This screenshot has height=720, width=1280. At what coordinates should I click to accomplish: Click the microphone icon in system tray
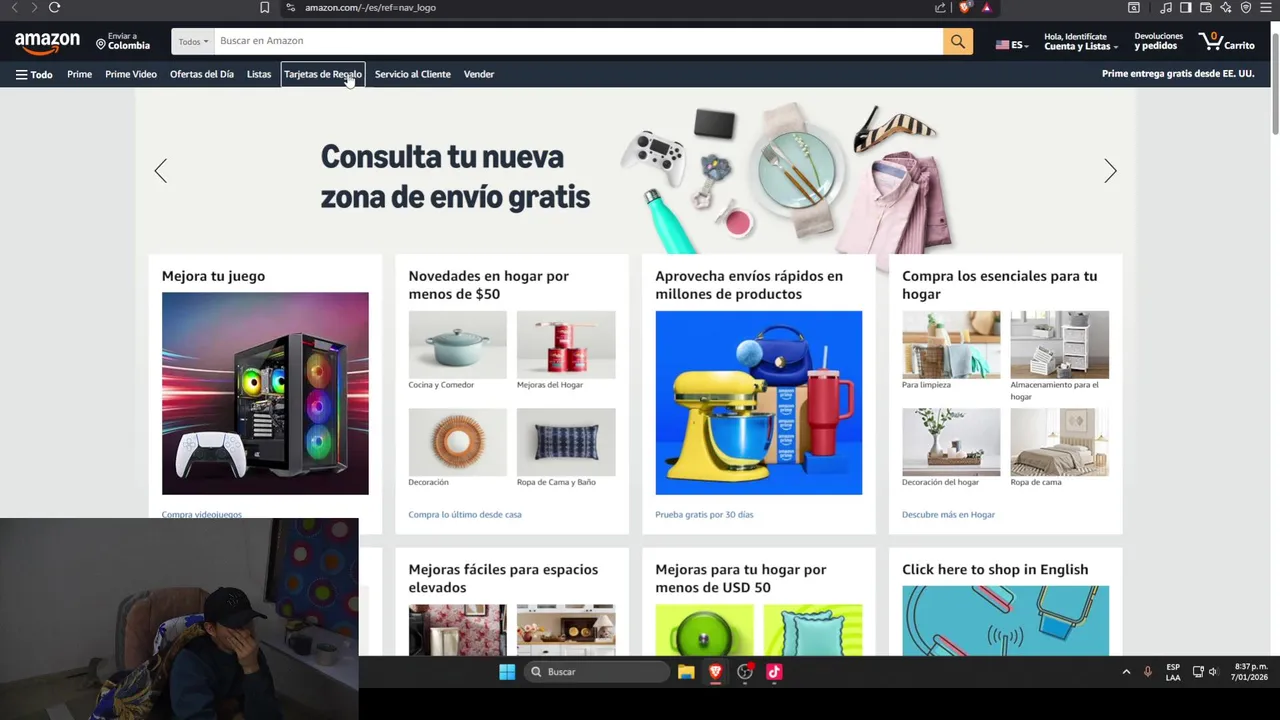point(1147,672)
